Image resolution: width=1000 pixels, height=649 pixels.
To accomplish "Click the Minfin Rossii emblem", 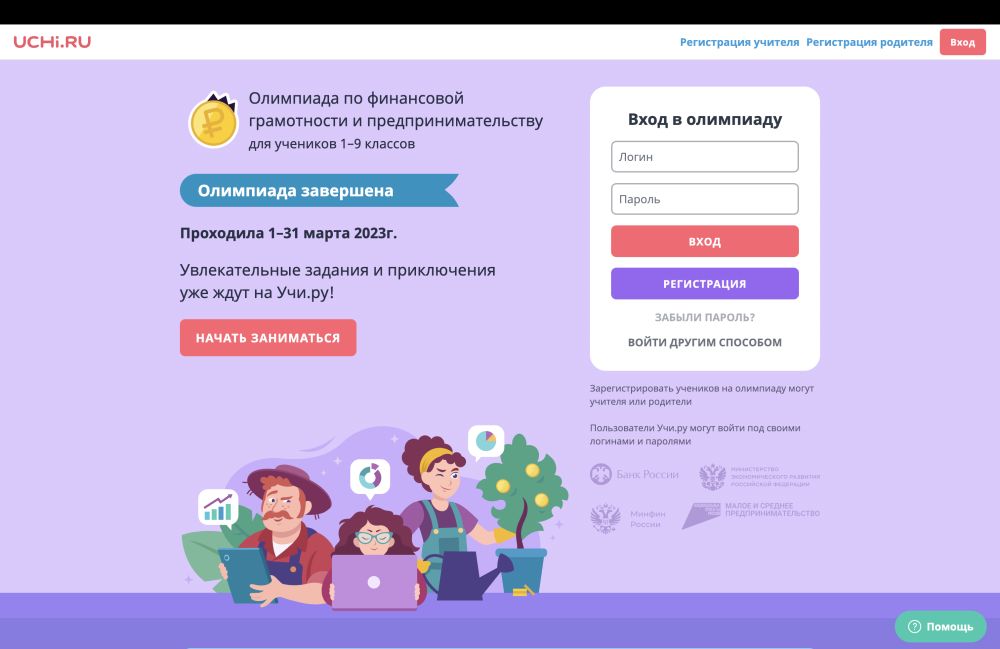I will pyautogui.click(x=605, y=518).
